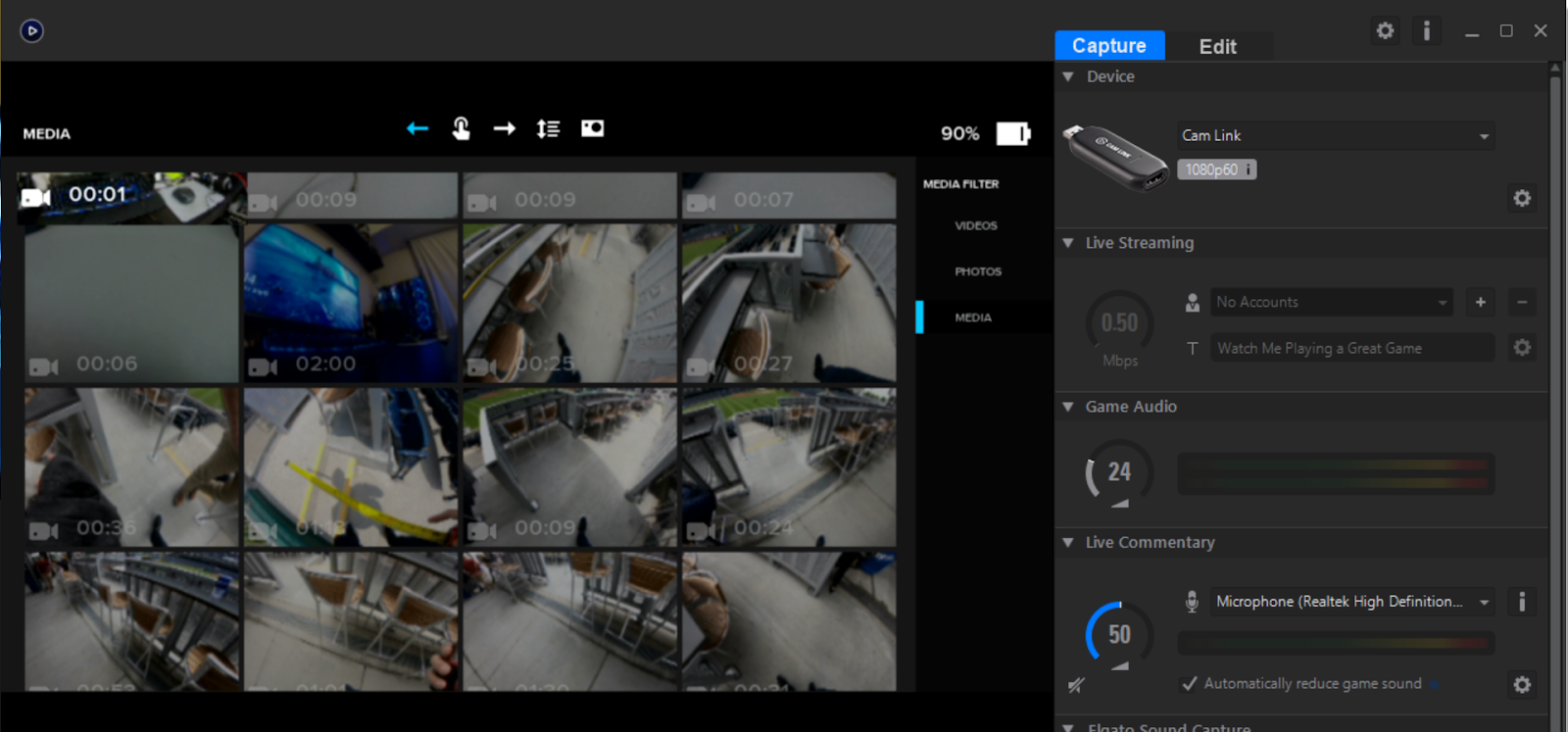Click the 90% battery percentage text

click(959, 133)
